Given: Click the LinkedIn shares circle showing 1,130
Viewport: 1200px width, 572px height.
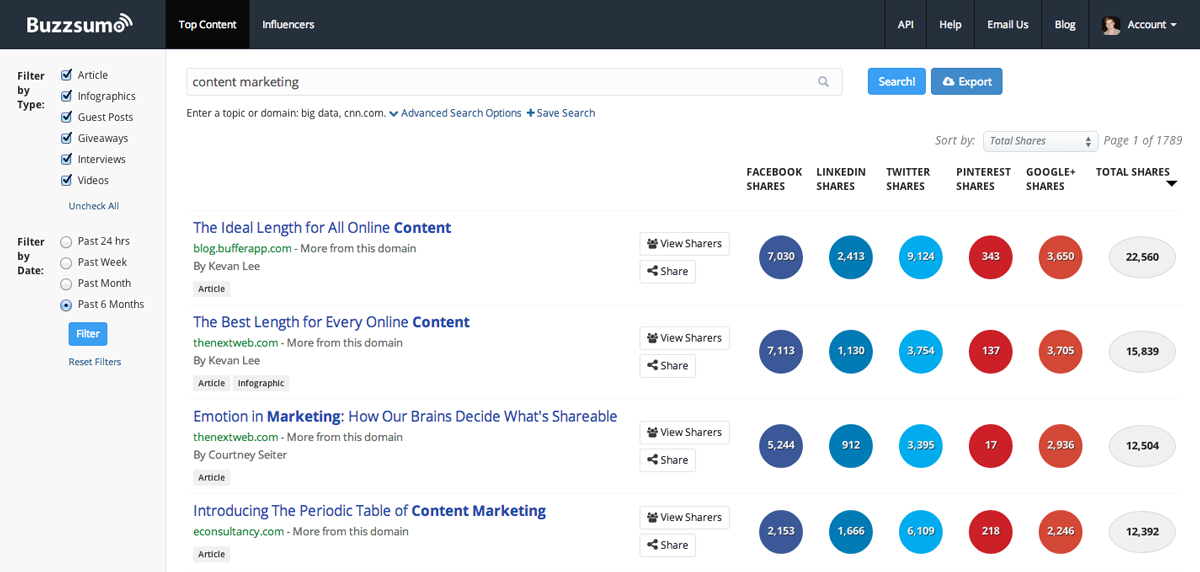Looking at the screenshot, I should tap(851, 351).
